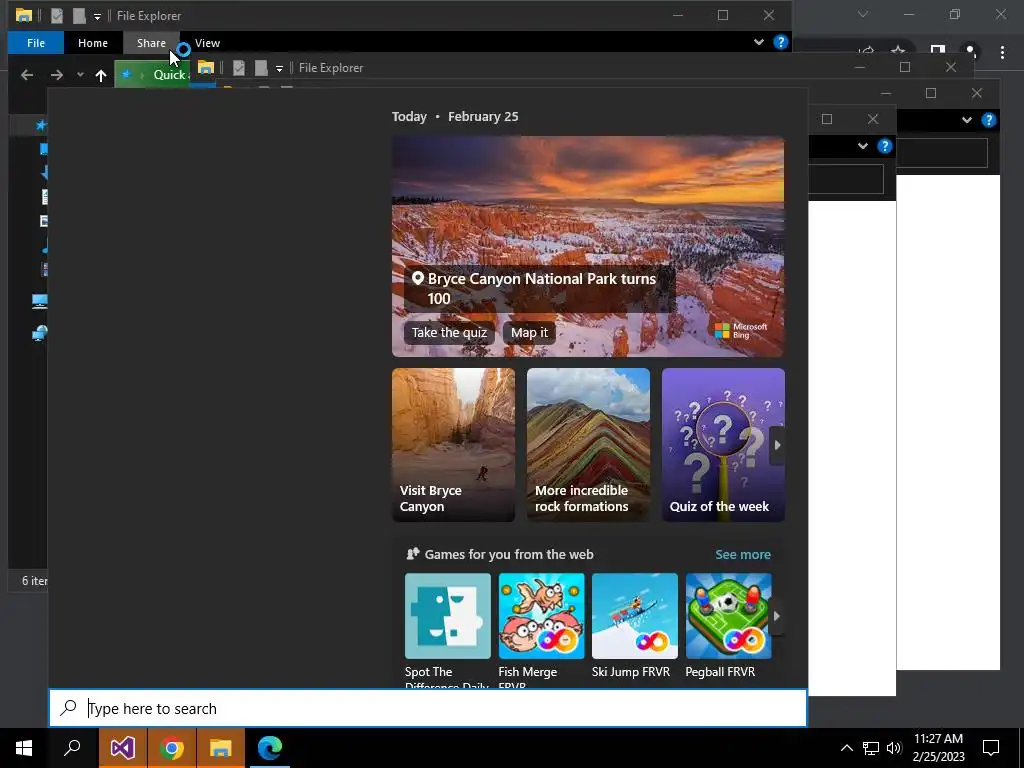
Task: Click the network status tray icon
Action: [x=871, y=748]
